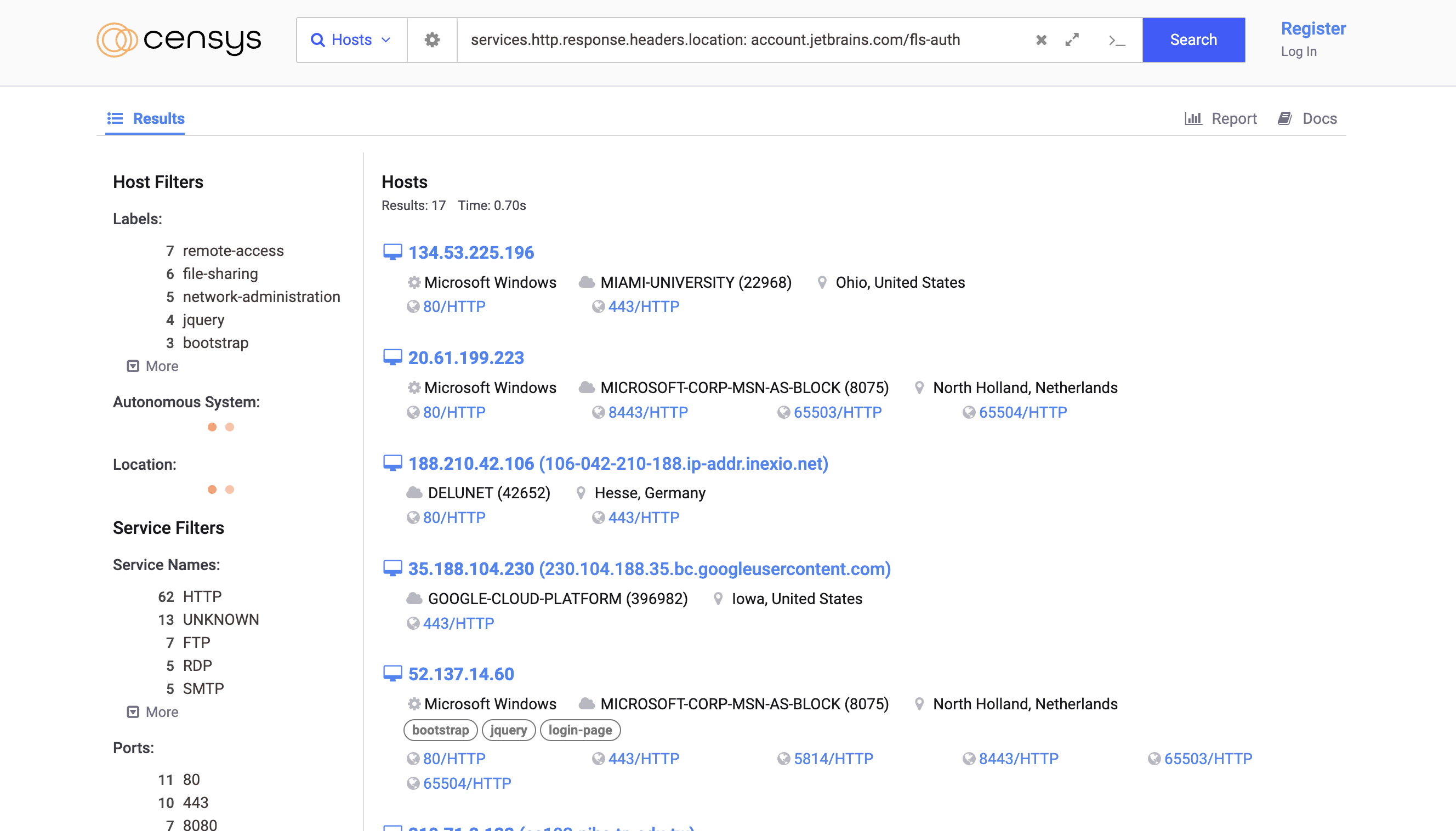The width and height of the screenshot is (1456, 831).
Task: Expand the search box with arrows icon
Action: coord(1072,40)
